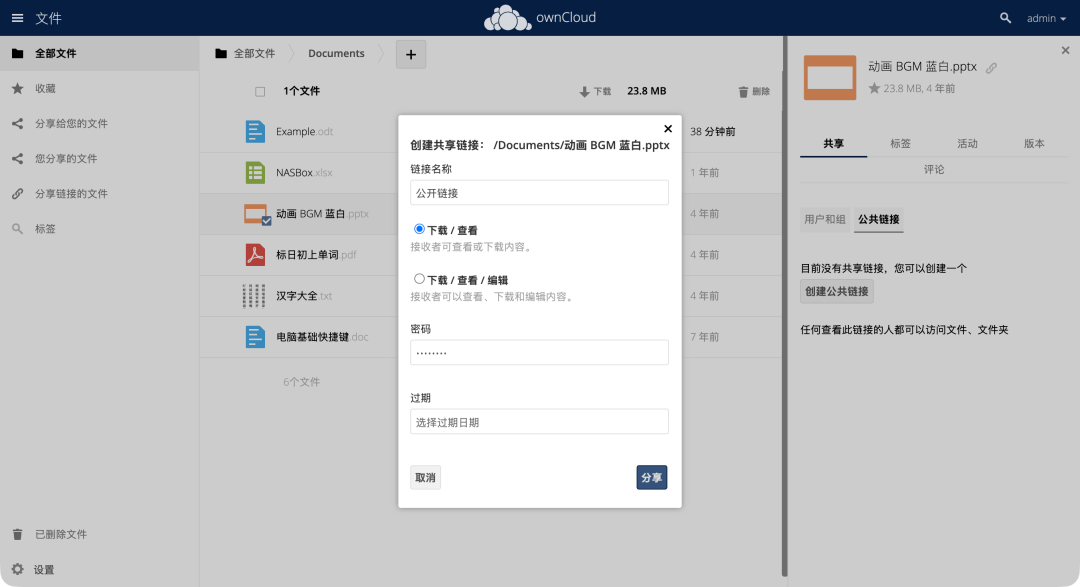Click the 链接名称 text field
The image size is (1080, 587).
tap(539, 193)
